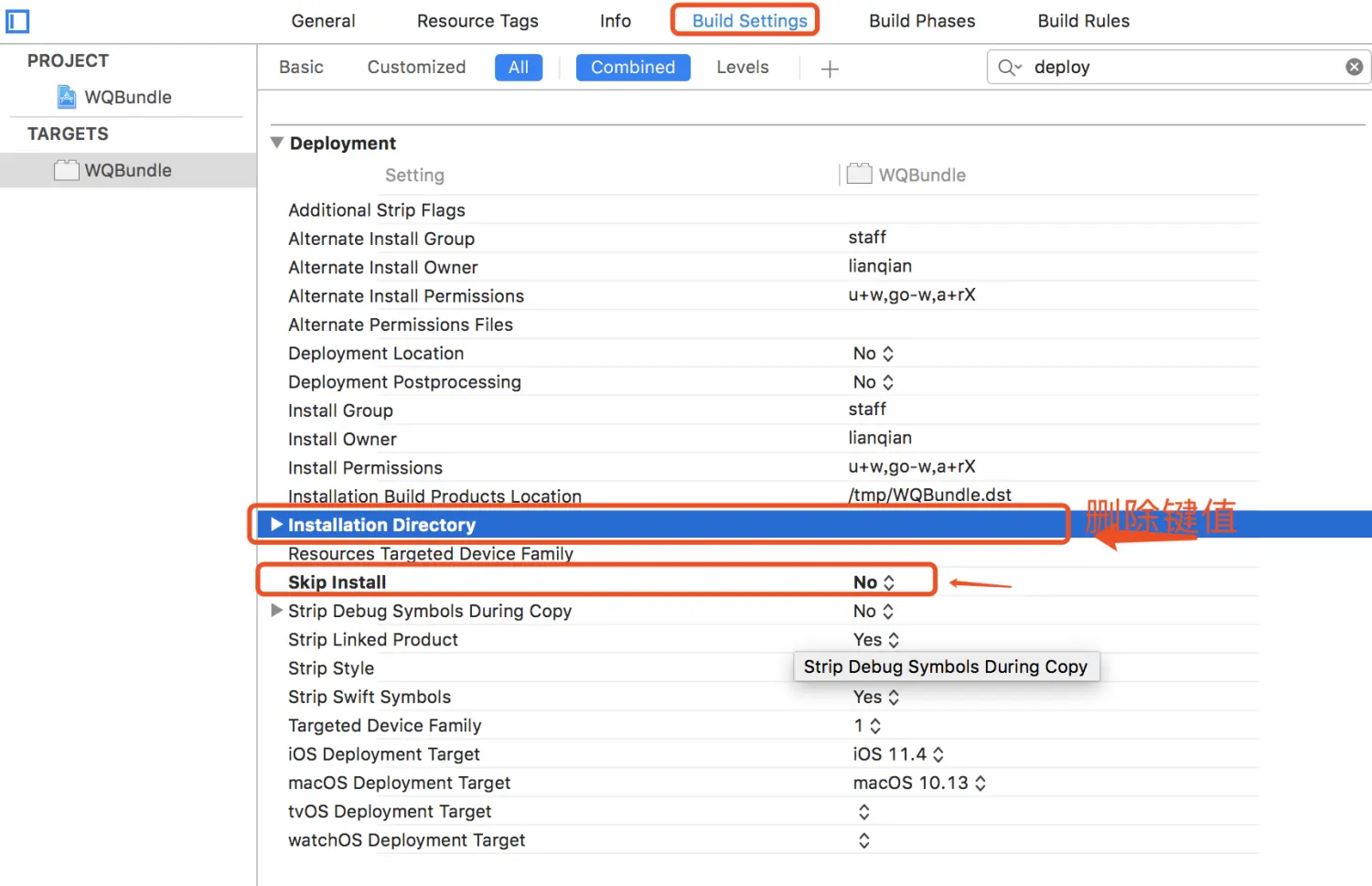
Task: Collapse the Deployment section
Action: pyautogui.click(x=277, y=143)
